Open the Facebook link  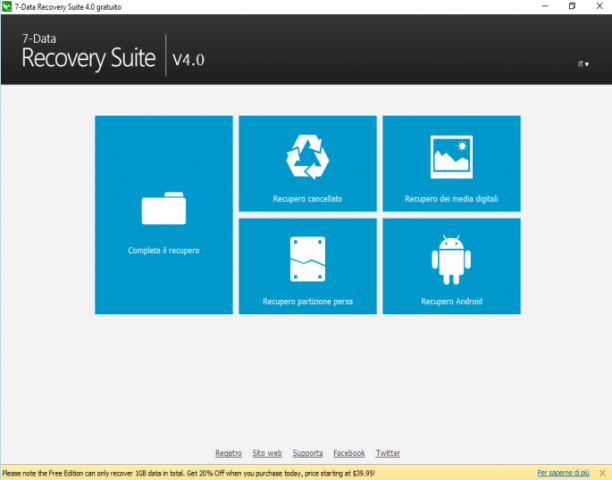click(349, 453)
